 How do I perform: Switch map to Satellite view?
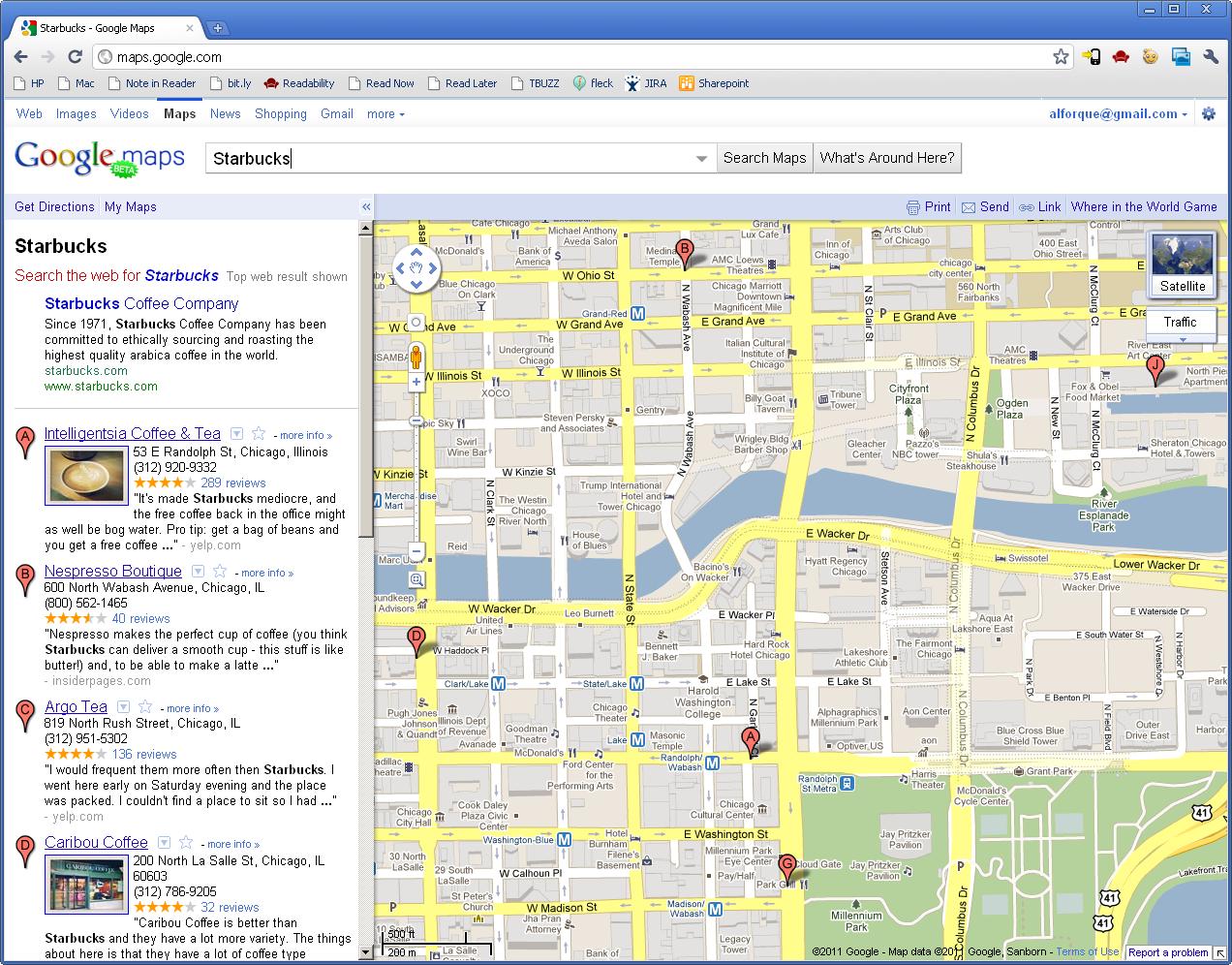[x=1183, y=264]
